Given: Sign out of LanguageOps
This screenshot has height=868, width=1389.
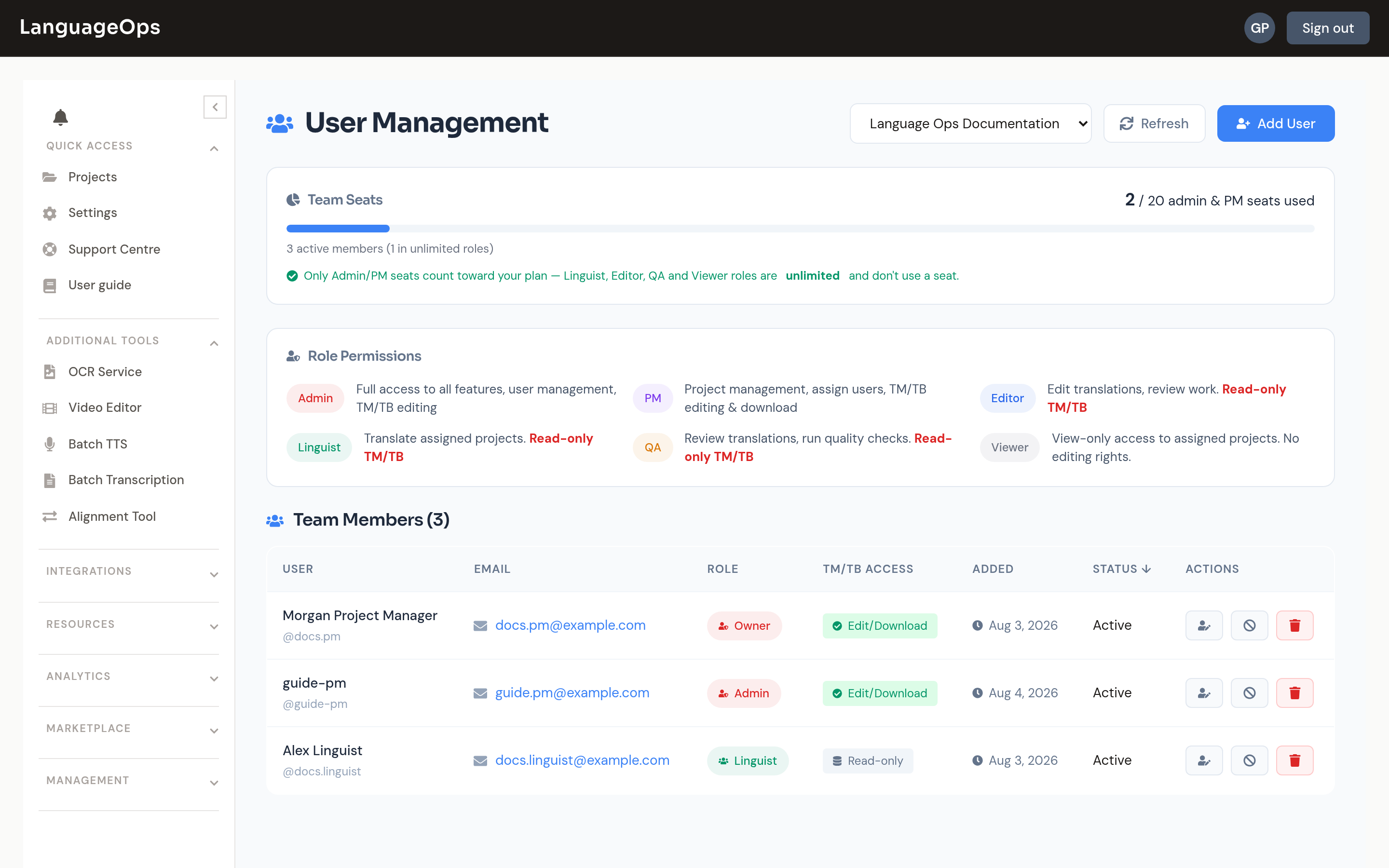Looking at the screenshot, I should point(1328,28).
